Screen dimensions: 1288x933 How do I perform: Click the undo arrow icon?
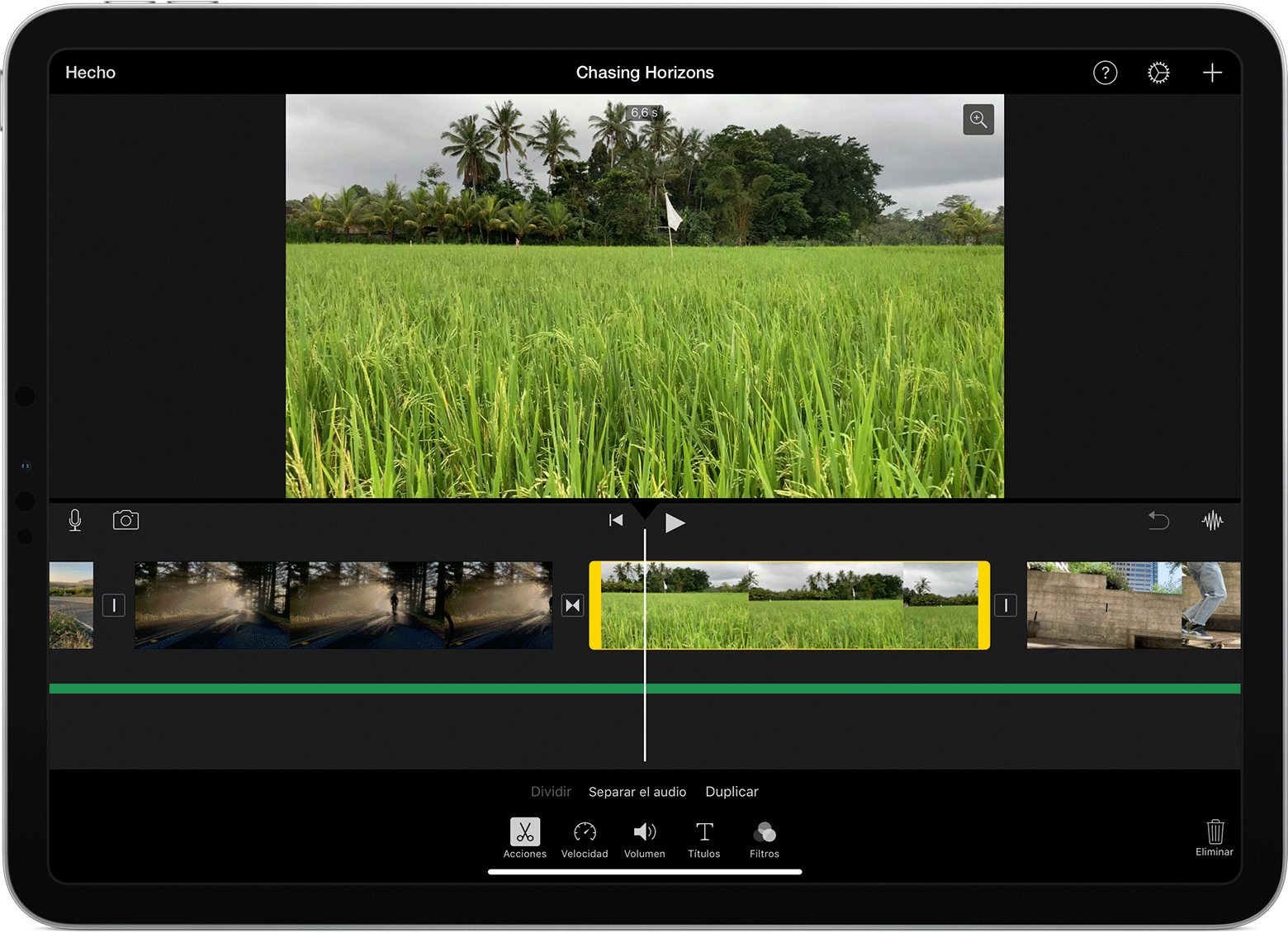[1158, 521]
